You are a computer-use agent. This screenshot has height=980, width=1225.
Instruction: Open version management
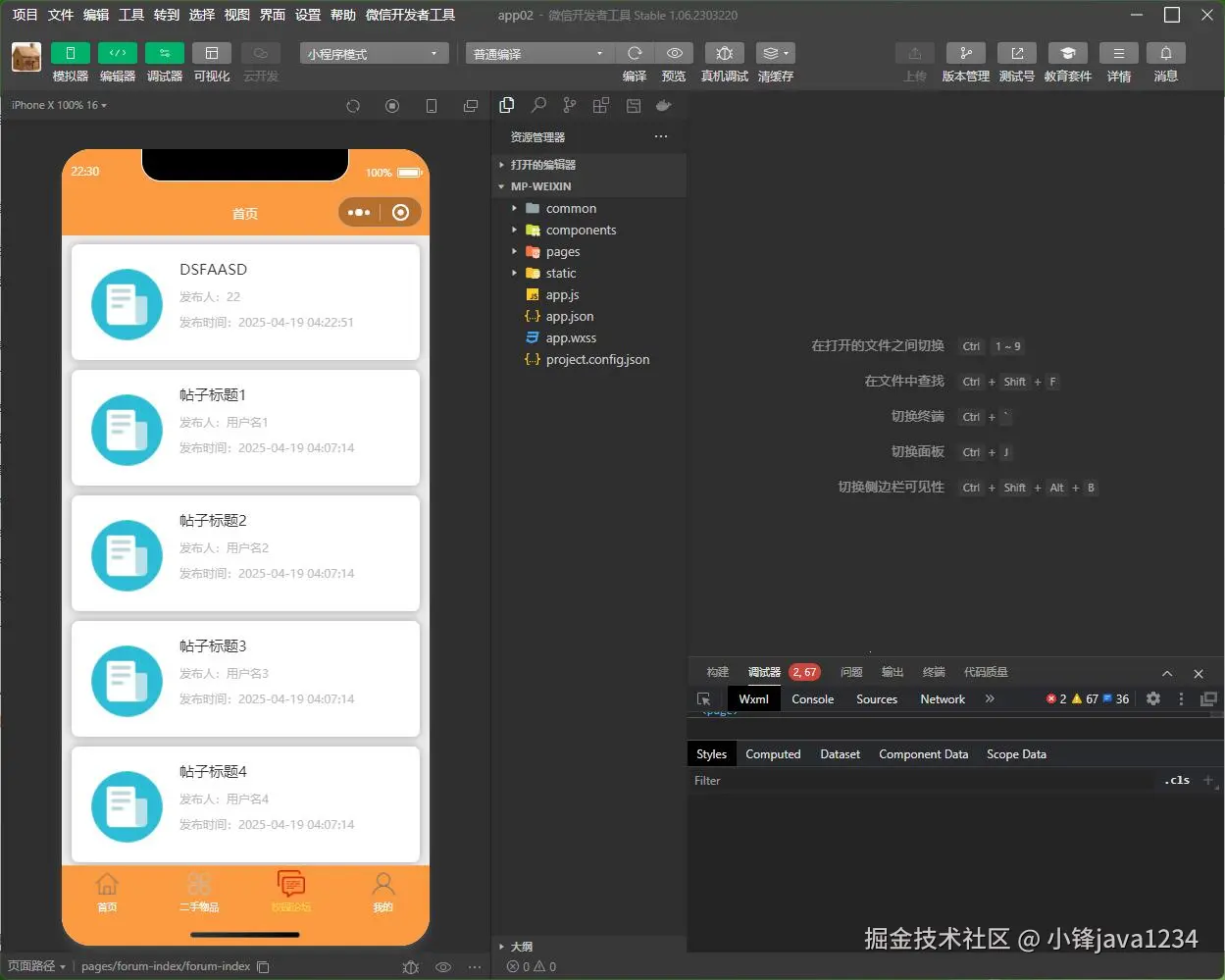pyautogui.click(x=965, y=53)
